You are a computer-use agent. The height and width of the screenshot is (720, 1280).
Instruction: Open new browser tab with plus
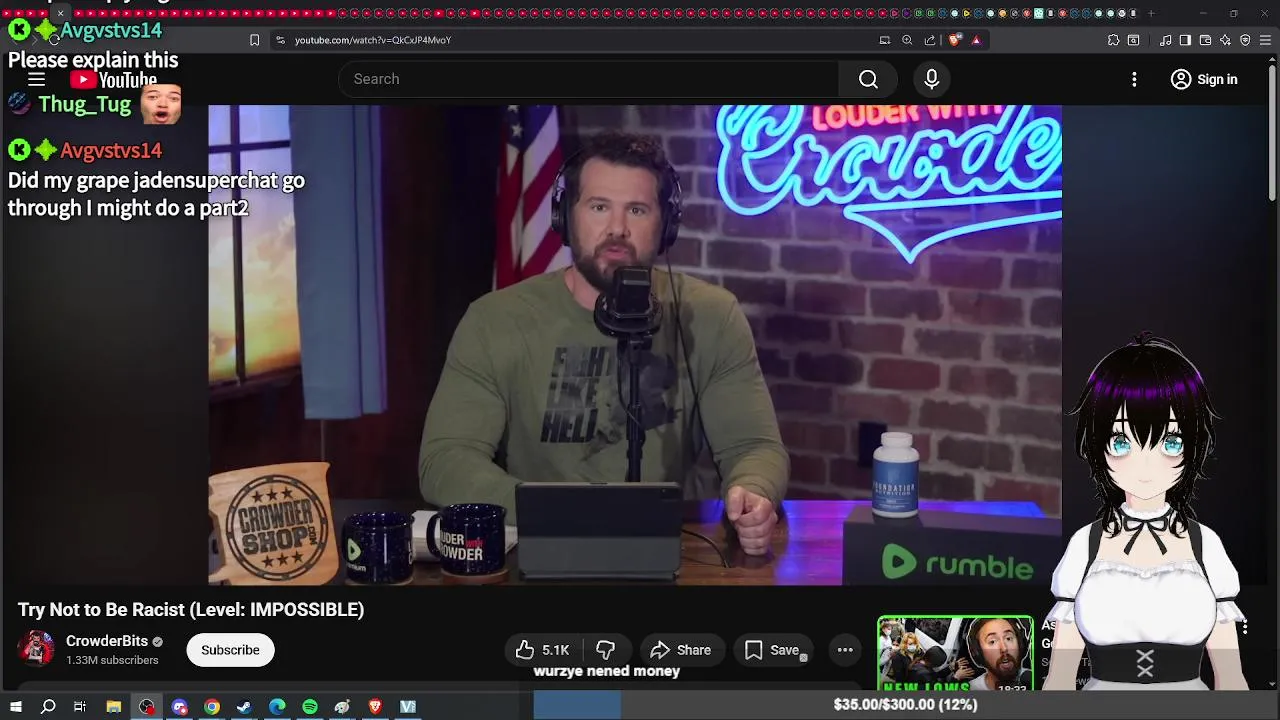pos(1151,13)
